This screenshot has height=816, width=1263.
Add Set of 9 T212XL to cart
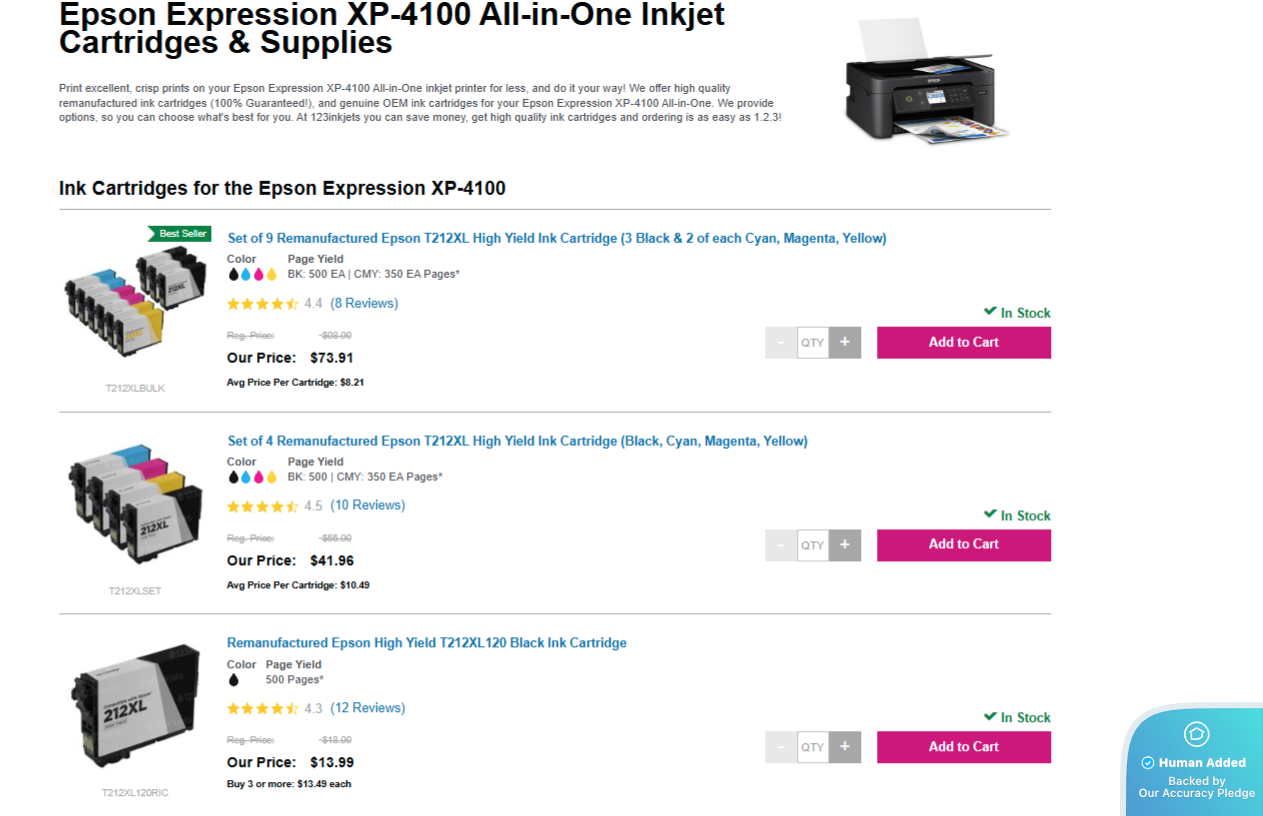[964, 342]
